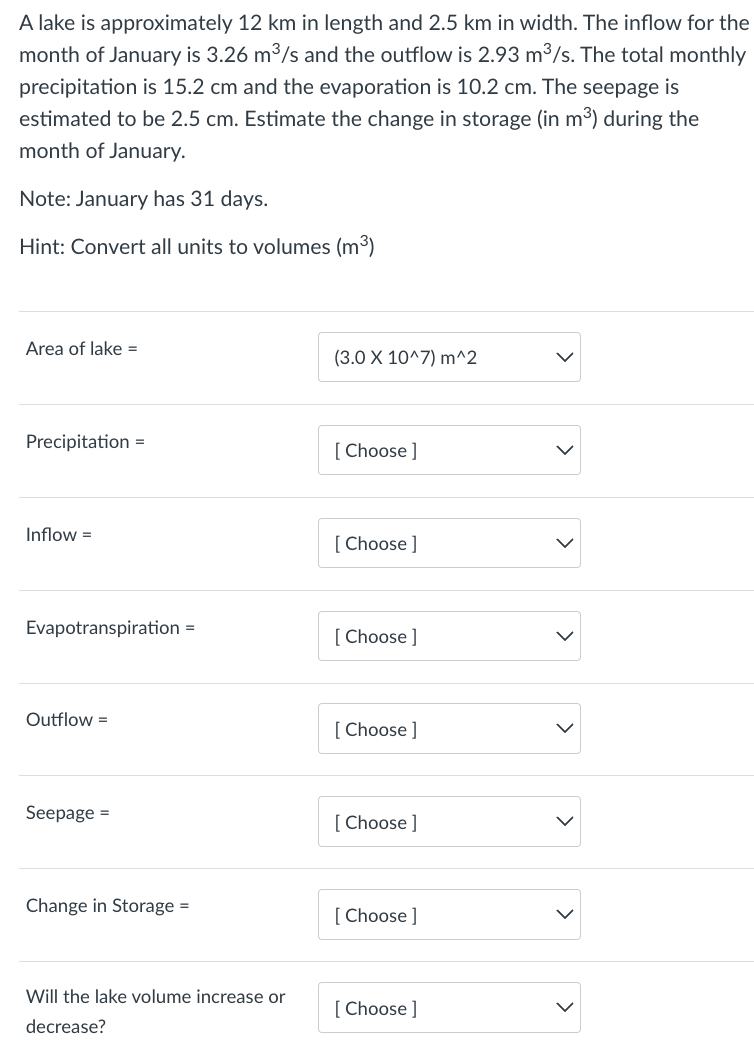Open the Evapotranspiration answer dropdown
Image resolution: width=754 pixels, height=1056 pixels.
[448, 636]
